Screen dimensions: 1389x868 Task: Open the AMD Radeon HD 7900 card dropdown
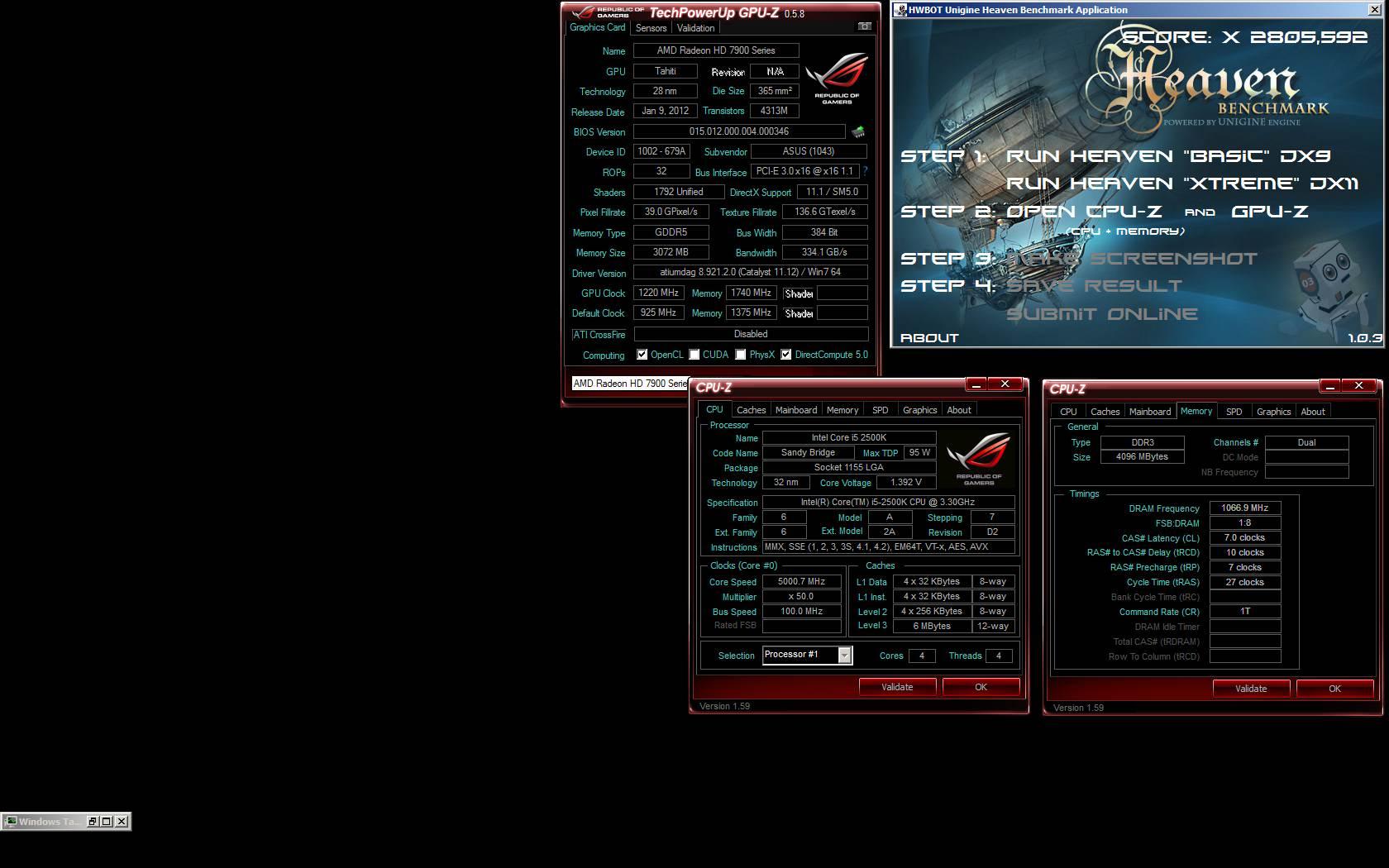tap(630, 384)
